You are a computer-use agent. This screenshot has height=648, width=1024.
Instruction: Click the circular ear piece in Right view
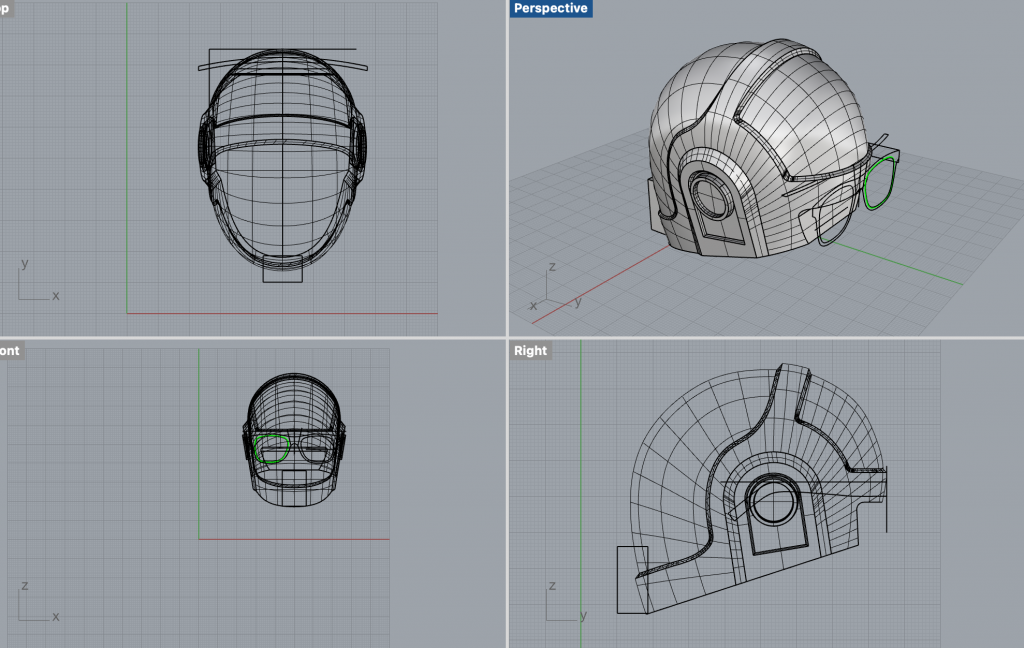point(772,502)
